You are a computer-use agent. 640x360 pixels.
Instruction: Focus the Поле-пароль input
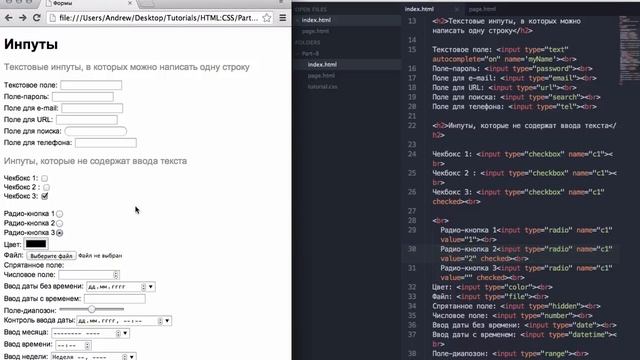pyautogui.click(x=83, y=96)
